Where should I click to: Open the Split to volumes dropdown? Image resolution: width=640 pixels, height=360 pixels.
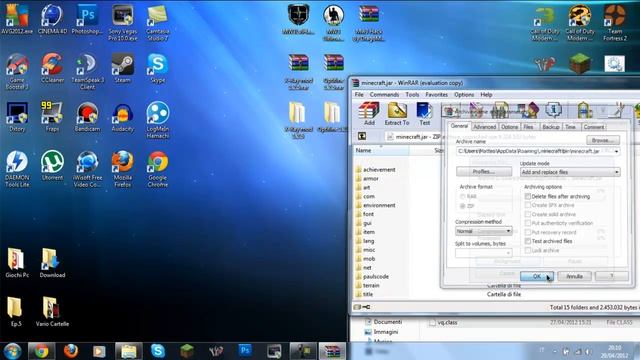(484, 253)
